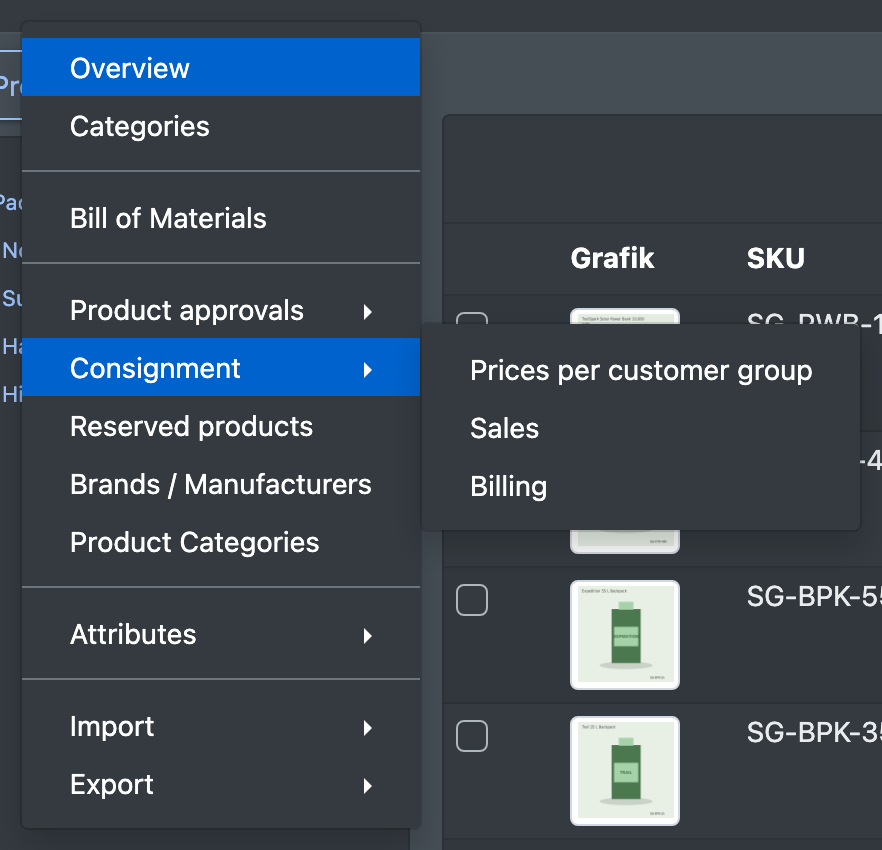Click the SG-BPK-35 SKU text

click(x=814, y=732)
